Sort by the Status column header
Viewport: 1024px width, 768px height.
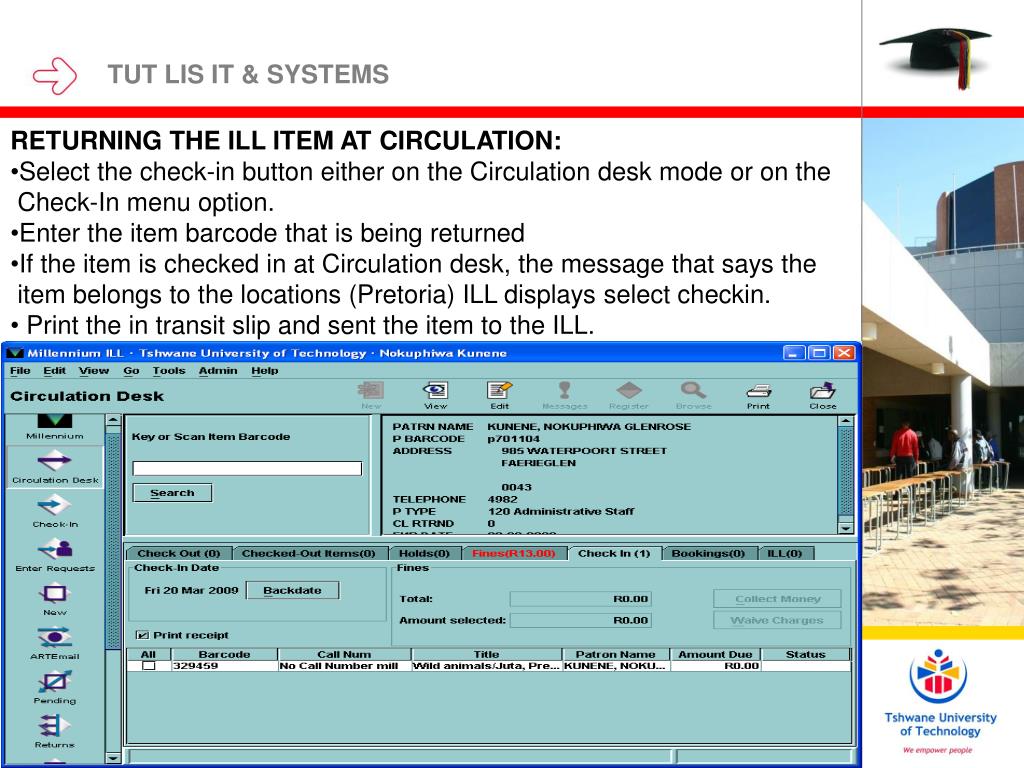pos(806,654)
